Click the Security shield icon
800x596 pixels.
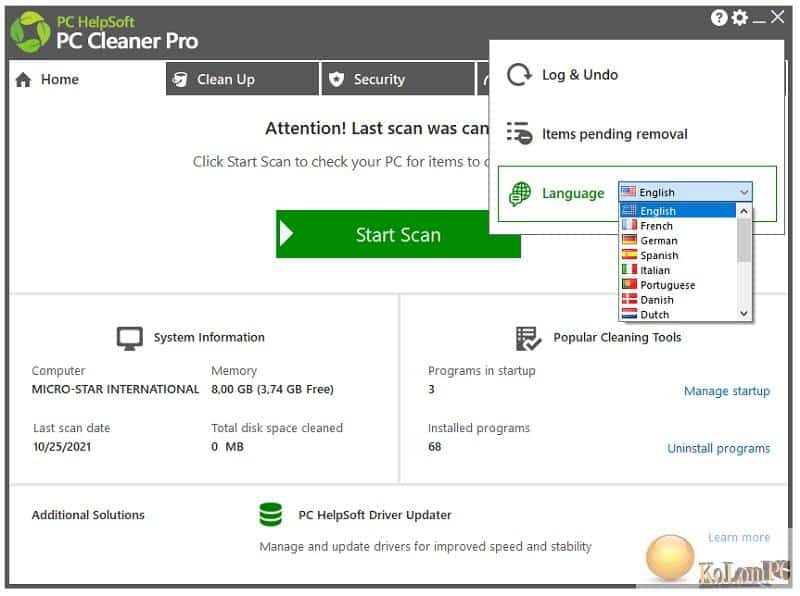(336, 80)
